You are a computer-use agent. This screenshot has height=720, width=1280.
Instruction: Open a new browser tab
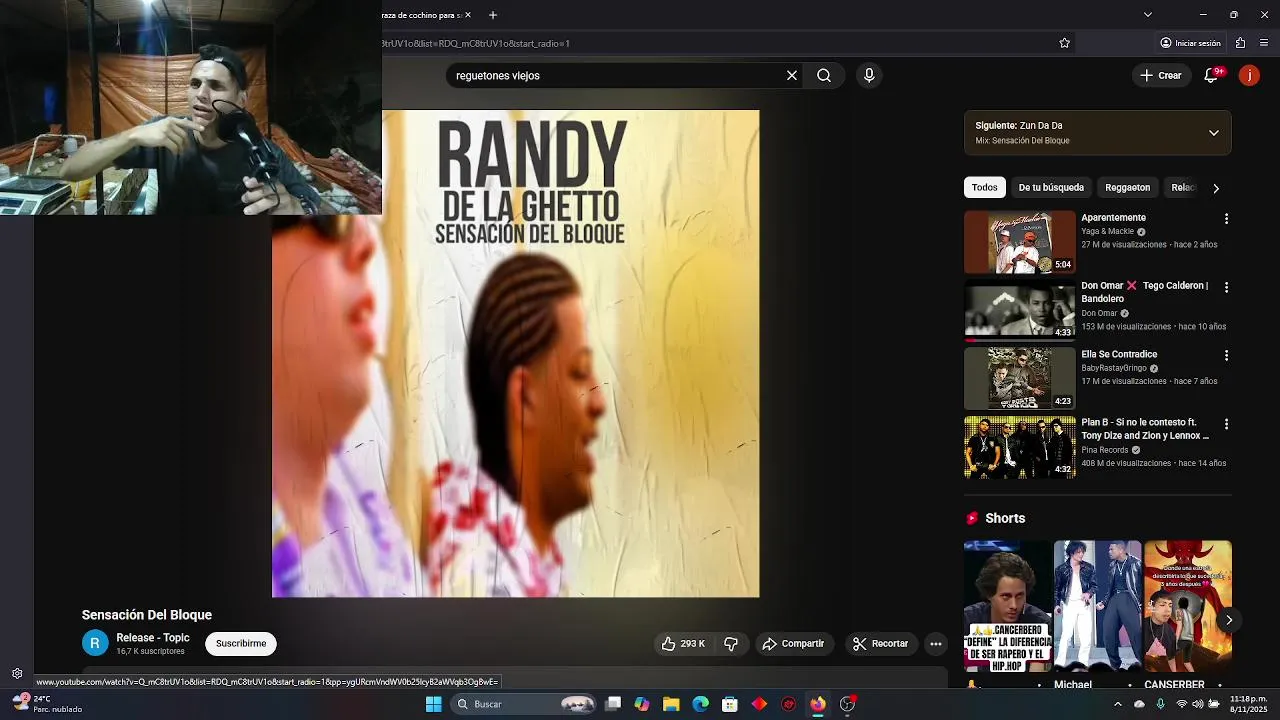pos(493,15)
